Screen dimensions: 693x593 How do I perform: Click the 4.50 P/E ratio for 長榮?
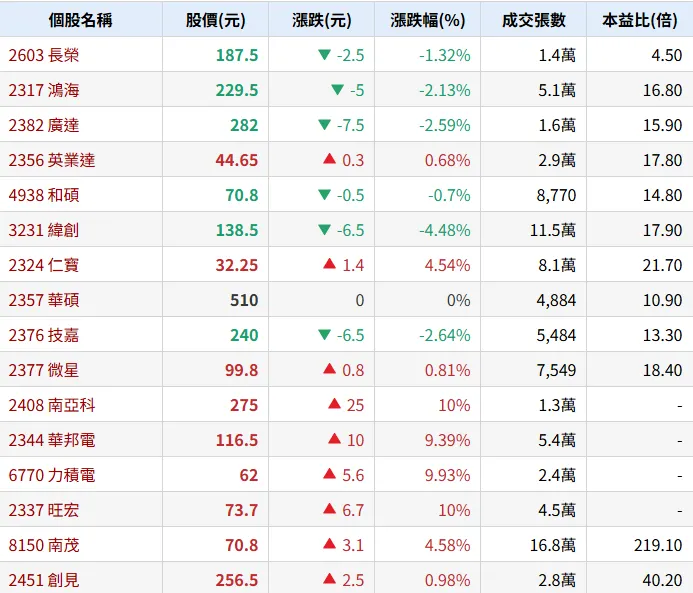click(x=667, y=55)
